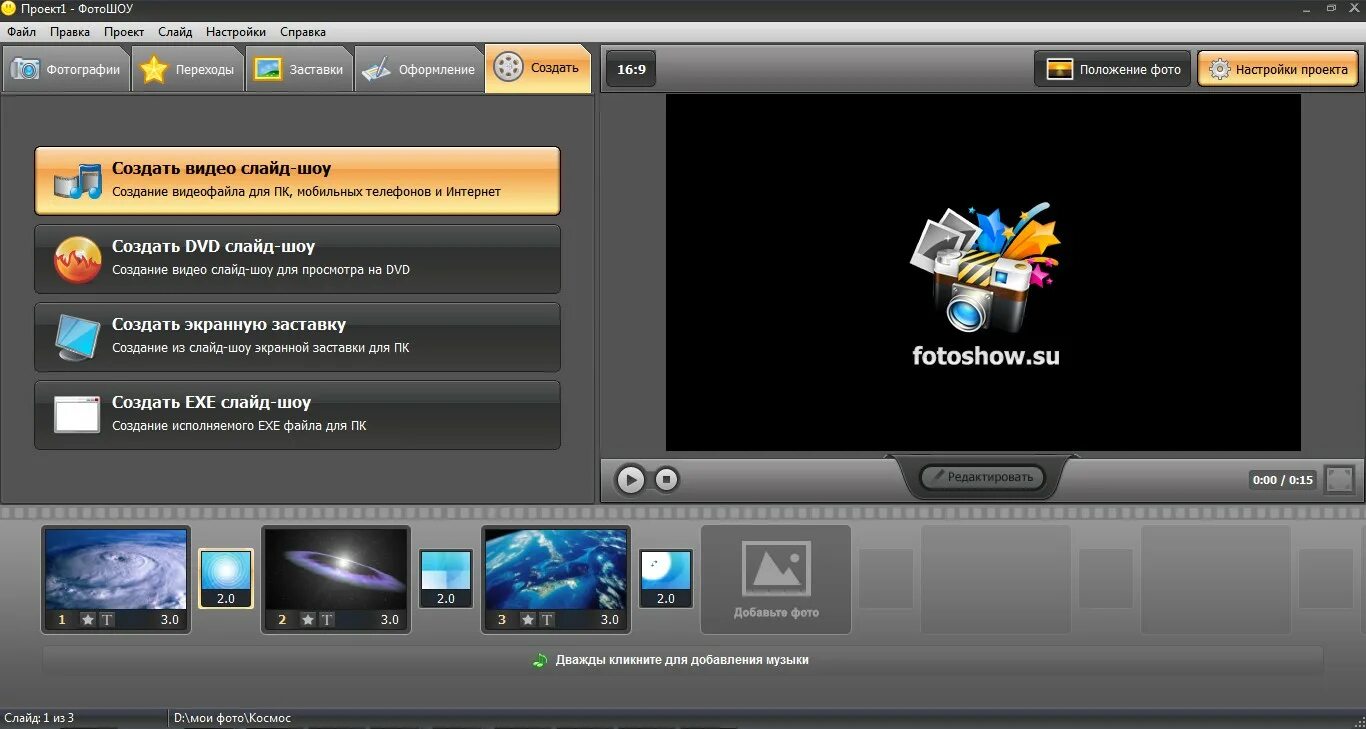Viewport: 1366px width, 729px height.
Task: Click the text T icon on slide 2
Action: click(x=328, y=620)
